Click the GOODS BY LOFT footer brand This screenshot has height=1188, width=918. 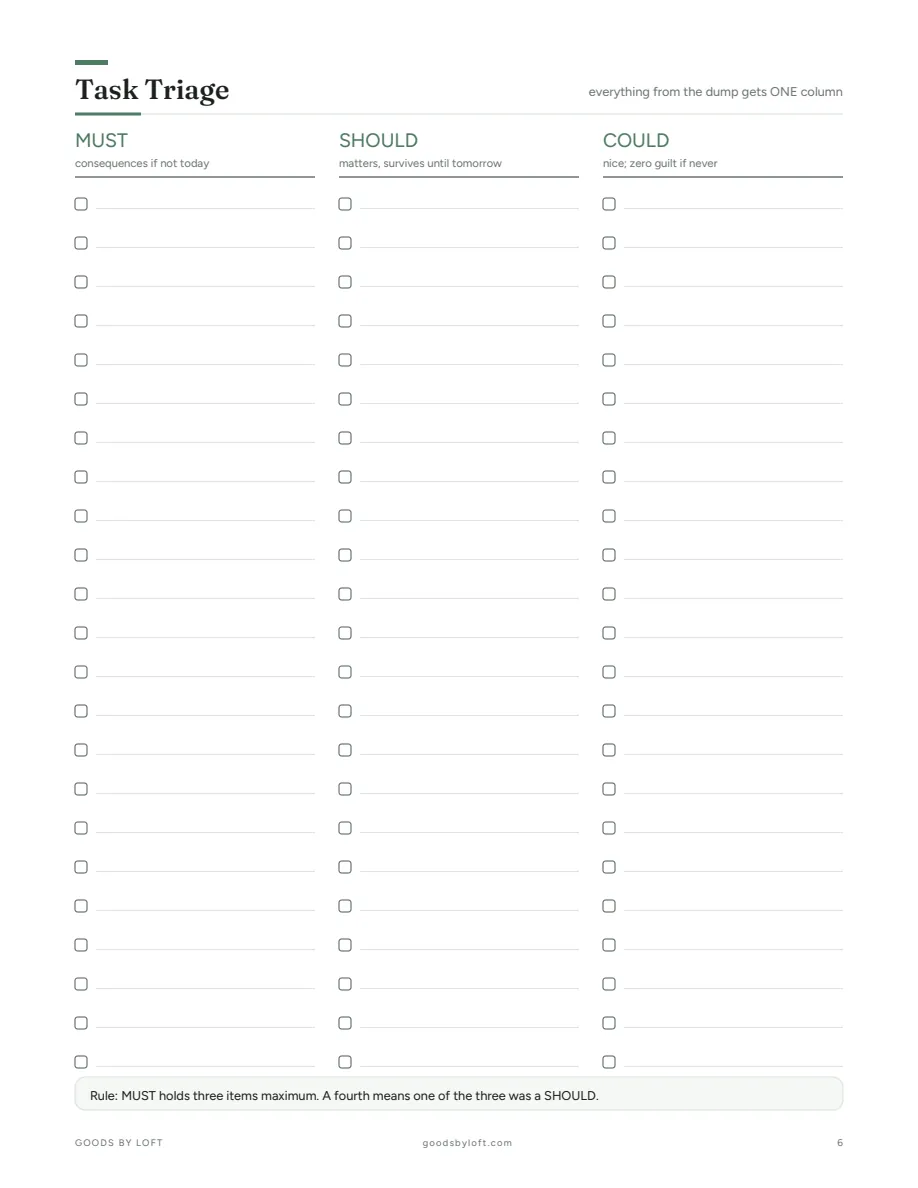(x=119, y=1143)
